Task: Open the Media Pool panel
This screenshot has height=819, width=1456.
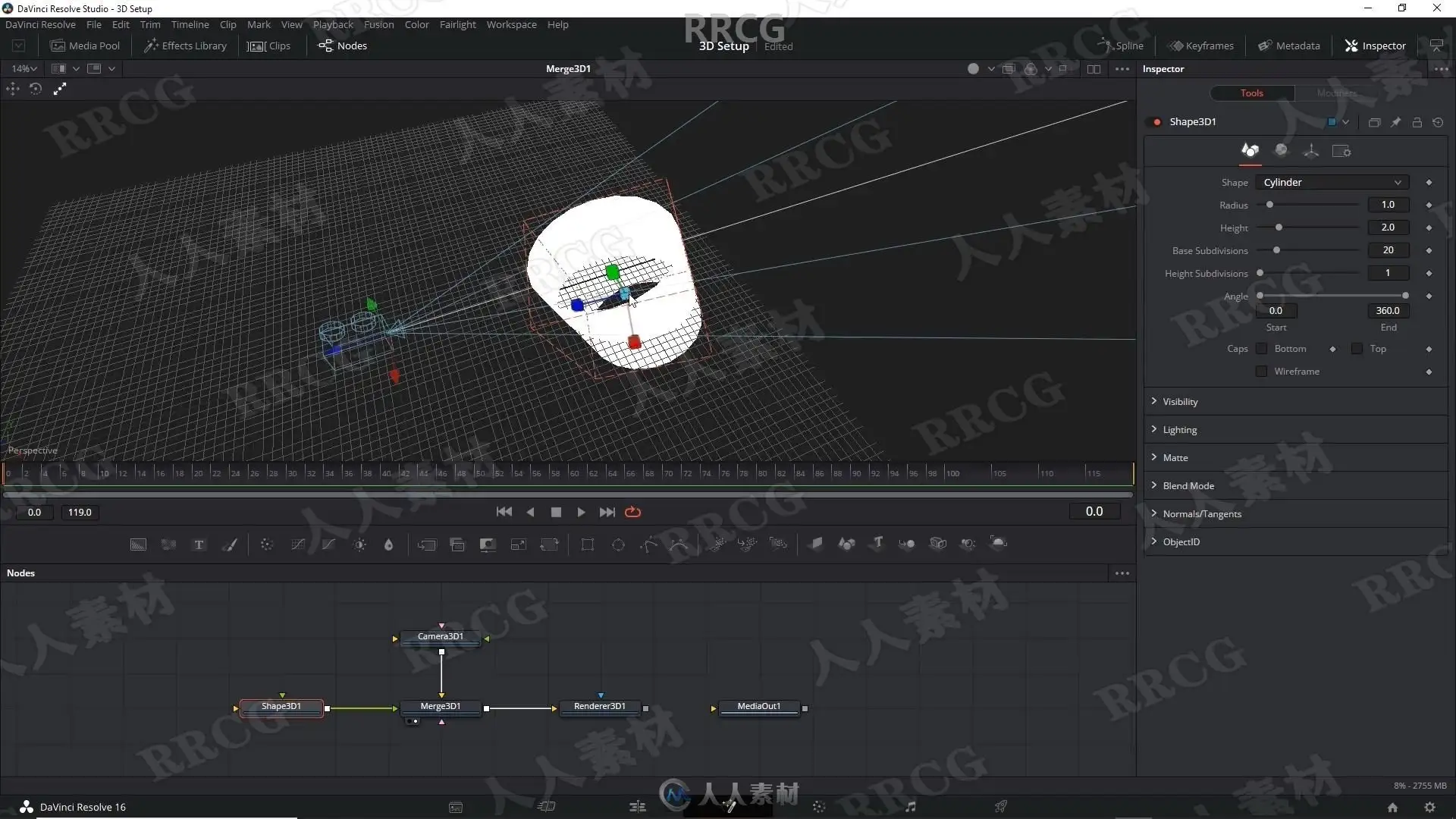Action: coord(85,45)
